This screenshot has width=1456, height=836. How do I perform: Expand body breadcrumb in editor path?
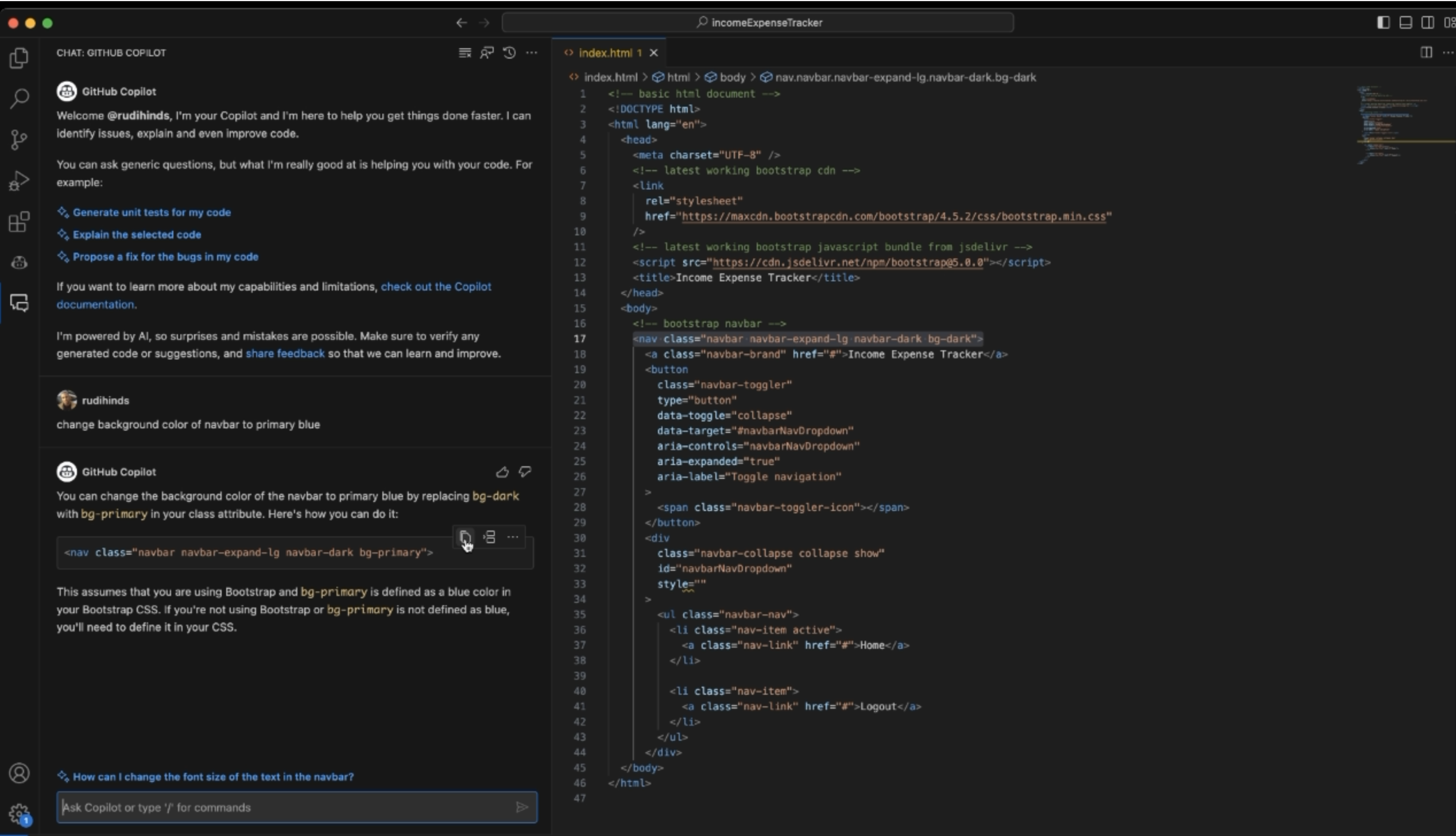click(x=731, y=77)
